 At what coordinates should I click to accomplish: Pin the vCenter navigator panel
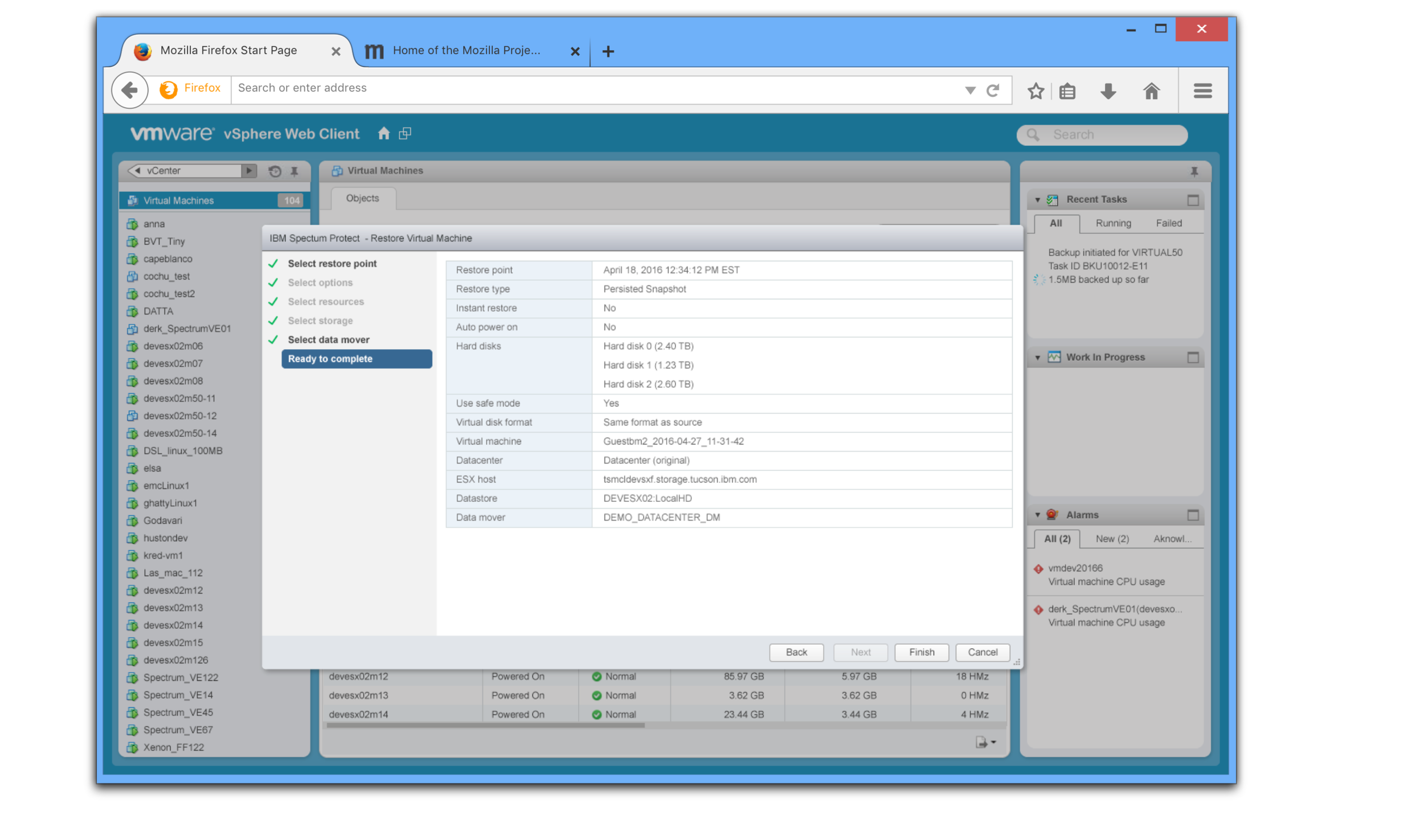click(x=294, y=171)
